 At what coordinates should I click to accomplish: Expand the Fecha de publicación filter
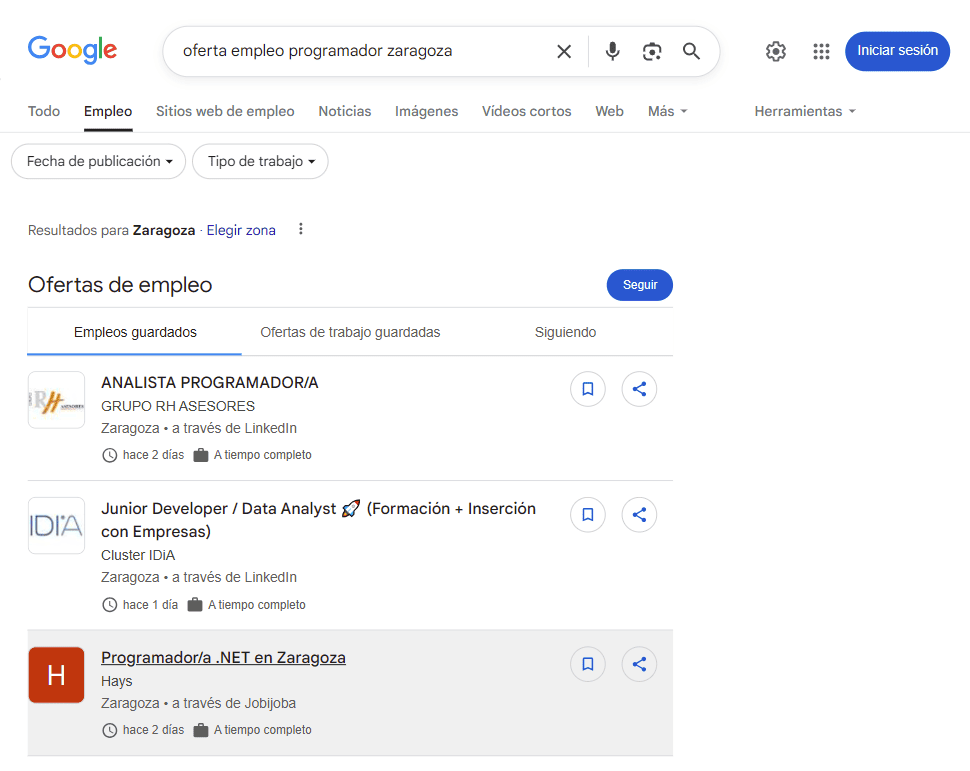coord(98,161)
